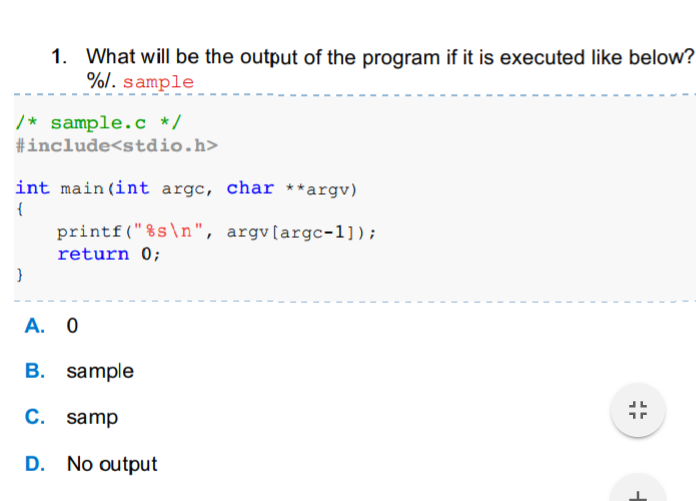Screen dimensions: 696x501
Task: Click the "#include<stdio.h>" line
Action: (116, 146)
